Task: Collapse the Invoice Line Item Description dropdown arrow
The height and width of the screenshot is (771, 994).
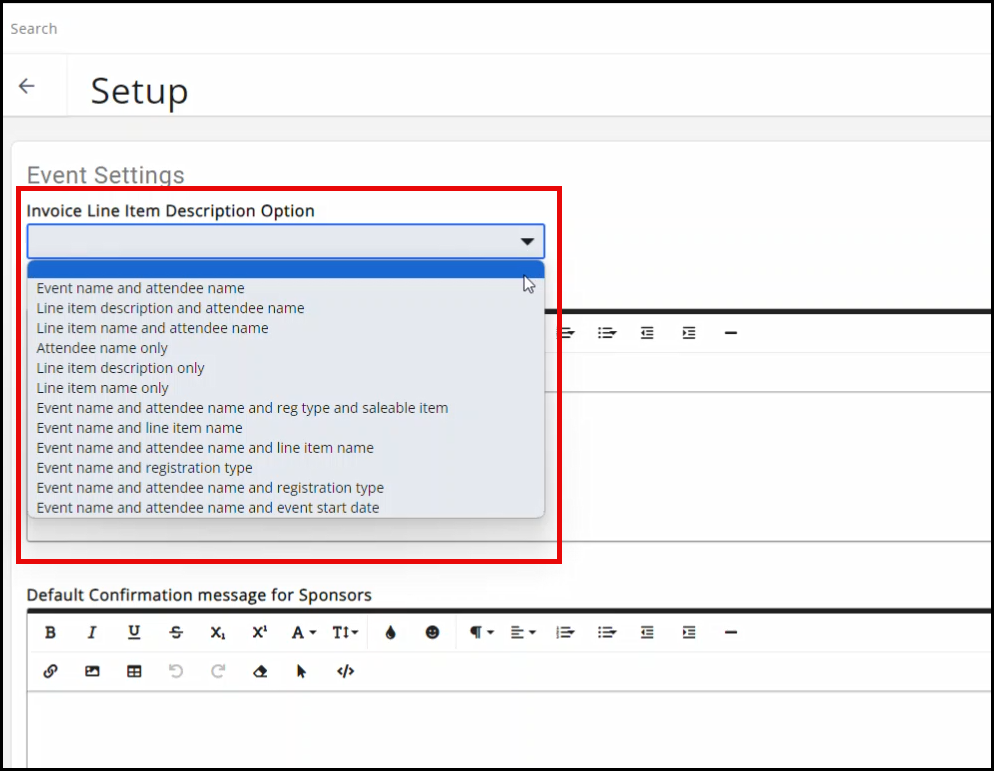Action: [x=527, y=242]
